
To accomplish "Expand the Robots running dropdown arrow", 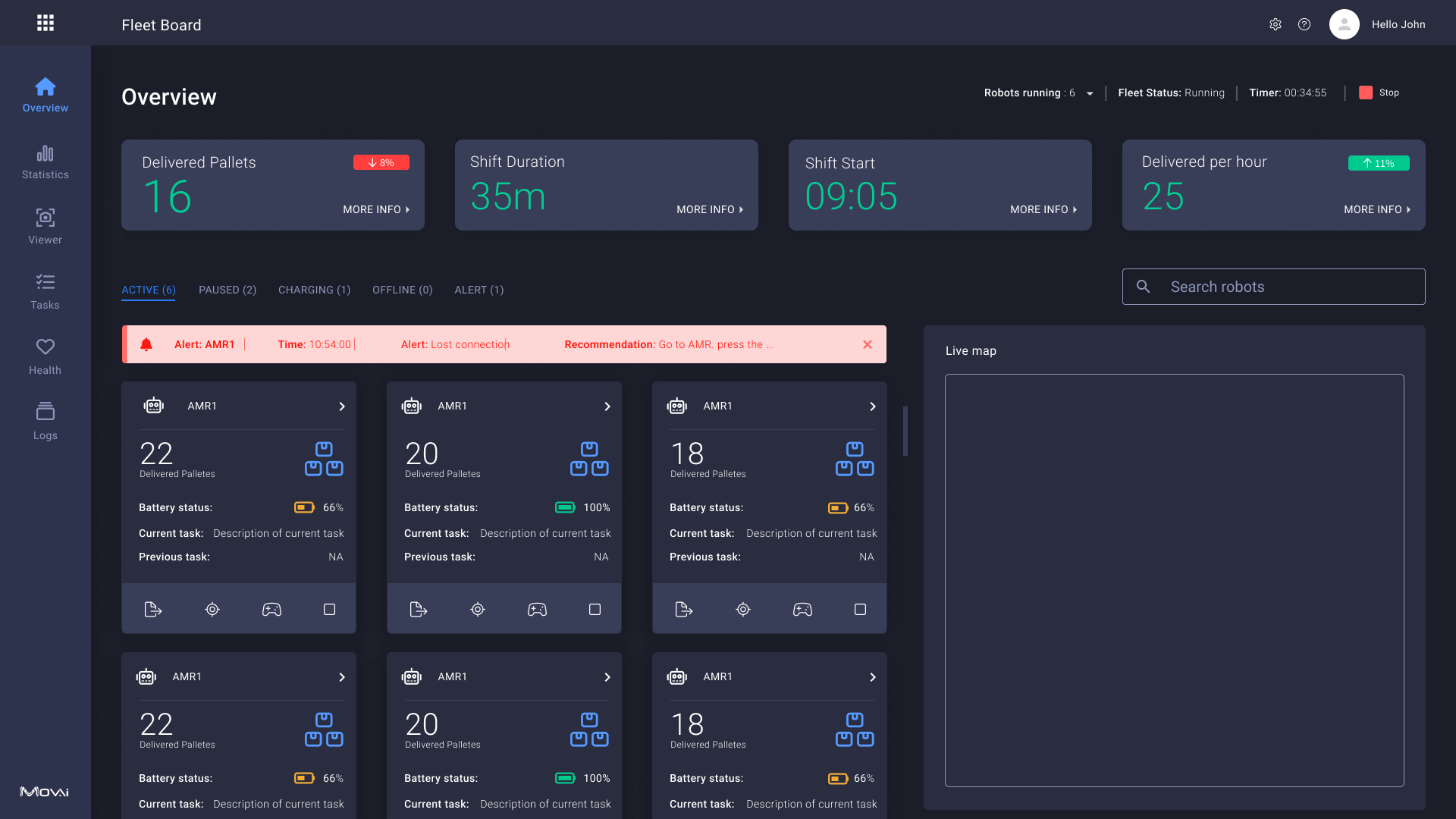I will coord(1090,93).
